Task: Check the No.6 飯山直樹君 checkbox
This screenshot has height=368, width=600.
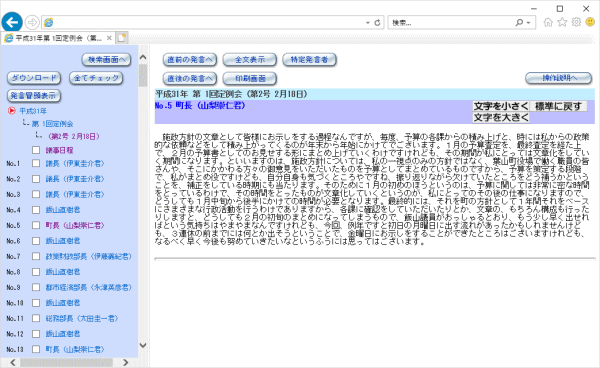Action: pyautogui.click(x=36, y=241)
